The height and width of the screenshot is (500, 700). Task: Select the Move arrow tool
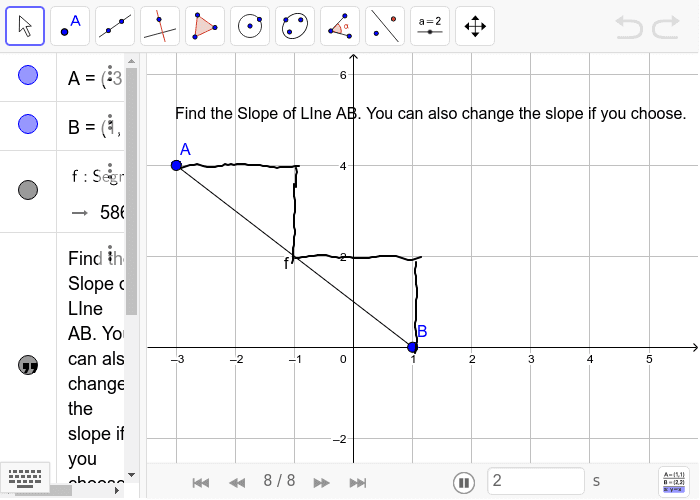click(x=25, y=26)
